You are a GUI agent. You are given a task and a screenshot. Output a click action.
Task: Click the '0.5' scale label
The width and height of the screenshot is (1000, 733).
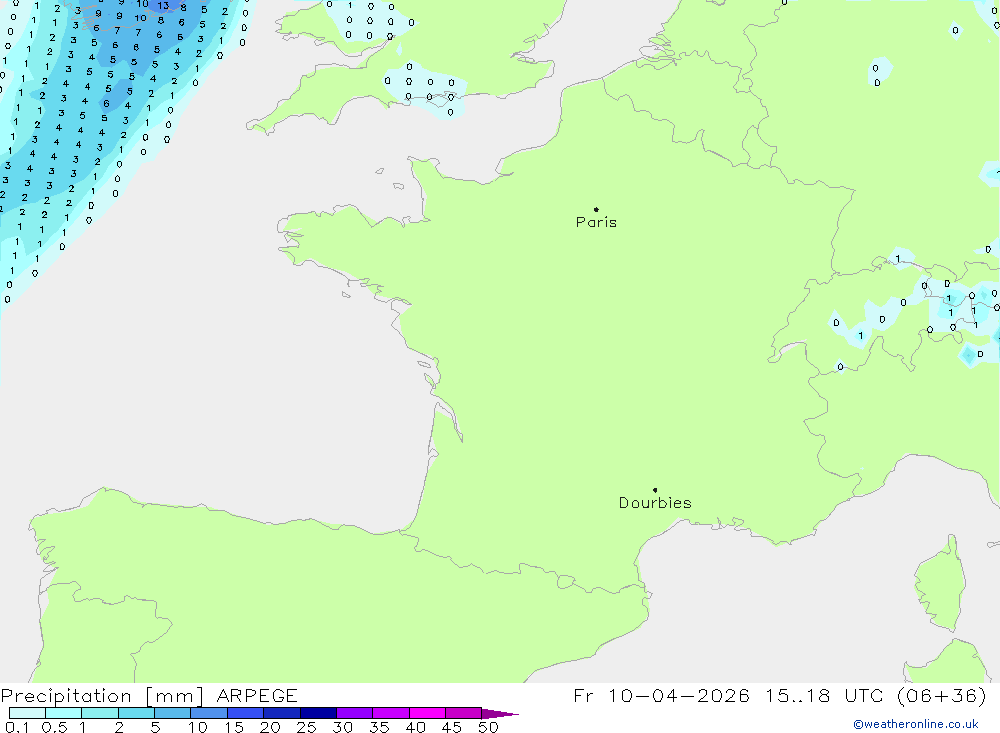[54, 727]
